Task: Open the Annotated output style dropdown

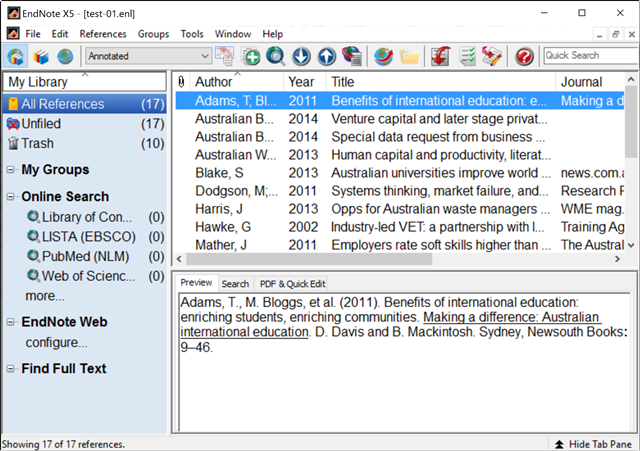Action: pyautogui.click(x=149, y=56)
